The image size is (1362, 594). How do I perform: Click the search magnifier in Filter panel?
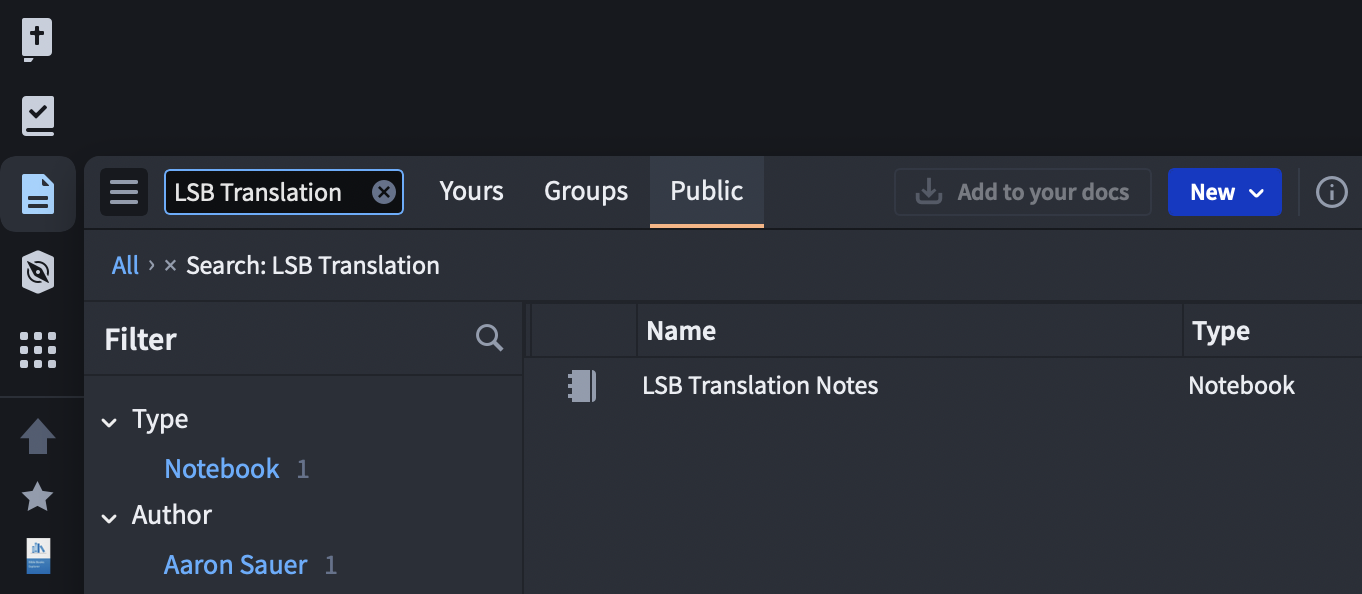[x=489, y=338]
